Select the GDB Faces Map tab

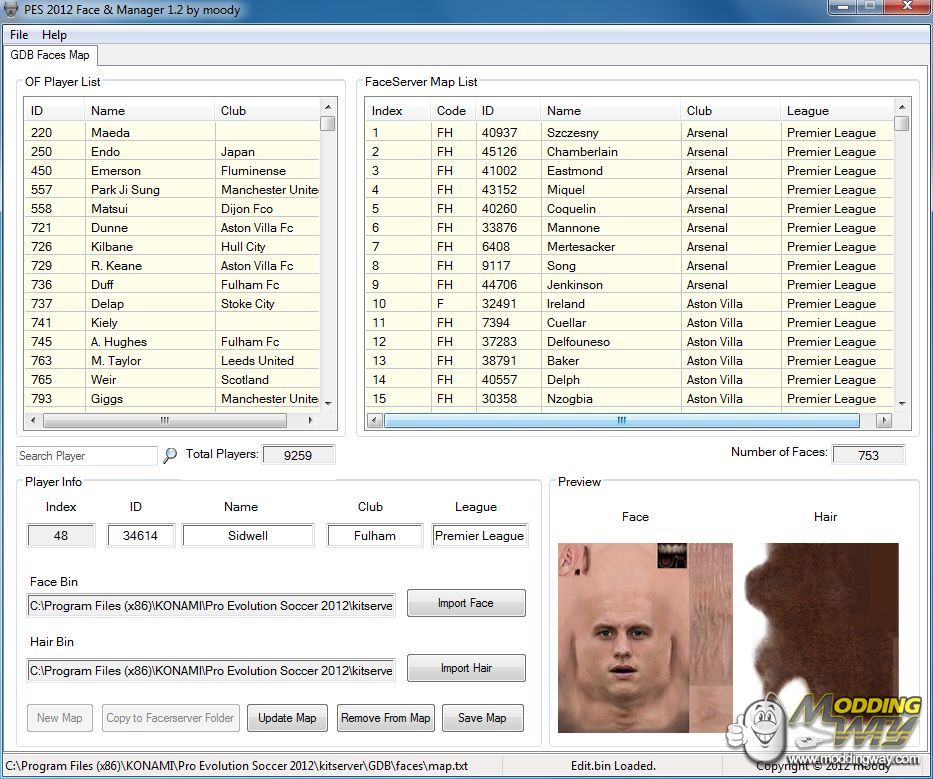pos(50,55)
